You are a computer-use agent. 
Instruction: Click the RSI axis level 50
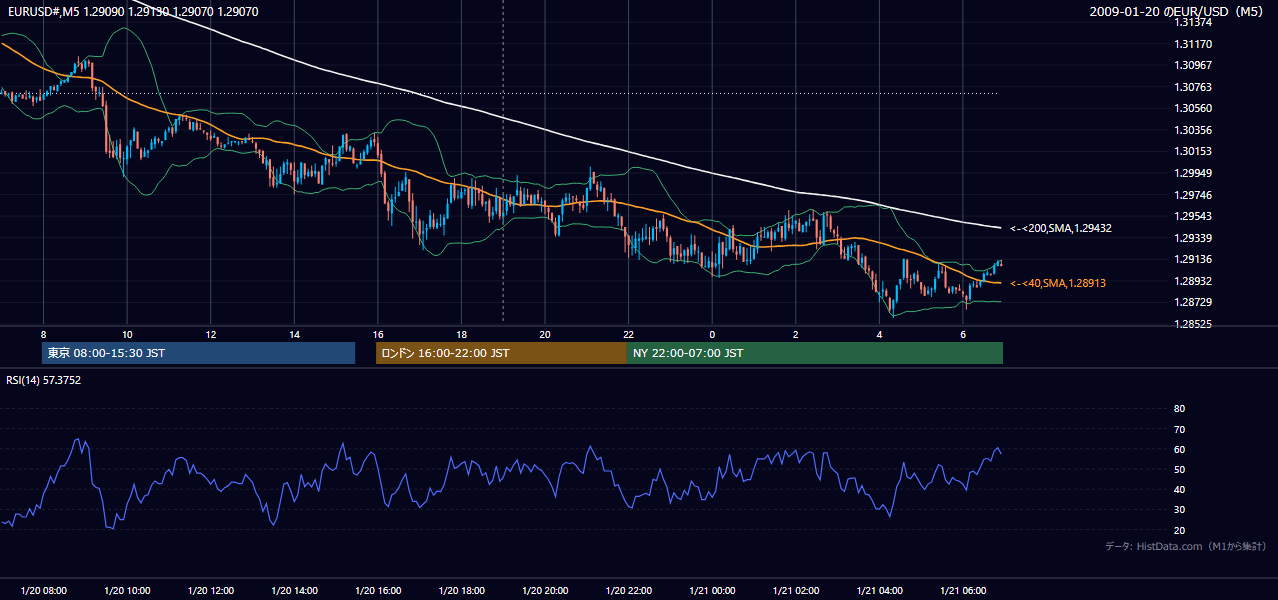[1179, 469]
